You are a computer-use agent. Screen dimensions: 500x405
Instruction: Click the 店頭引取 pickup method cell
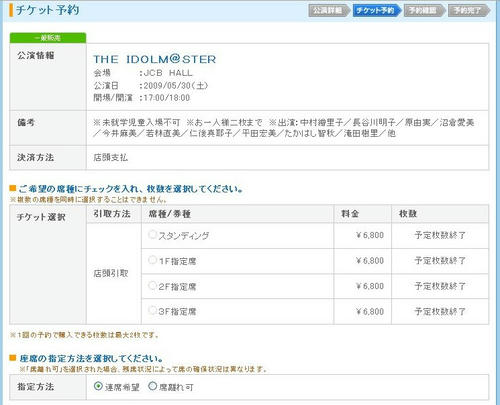click(111, 274)
